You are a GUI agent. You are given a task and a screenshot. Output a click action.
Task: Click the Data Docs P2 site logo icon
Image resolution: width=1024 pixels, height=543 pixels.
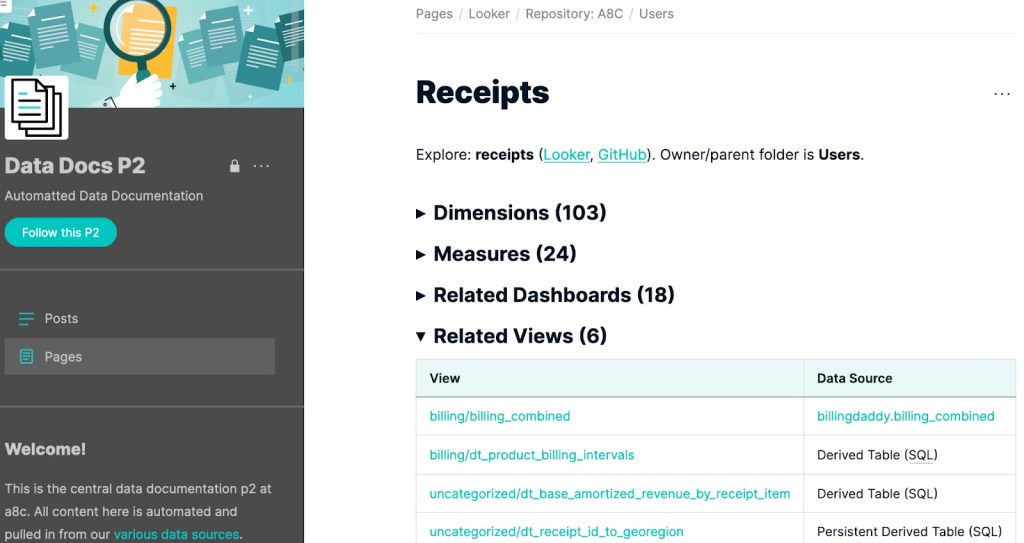(37, 107)
